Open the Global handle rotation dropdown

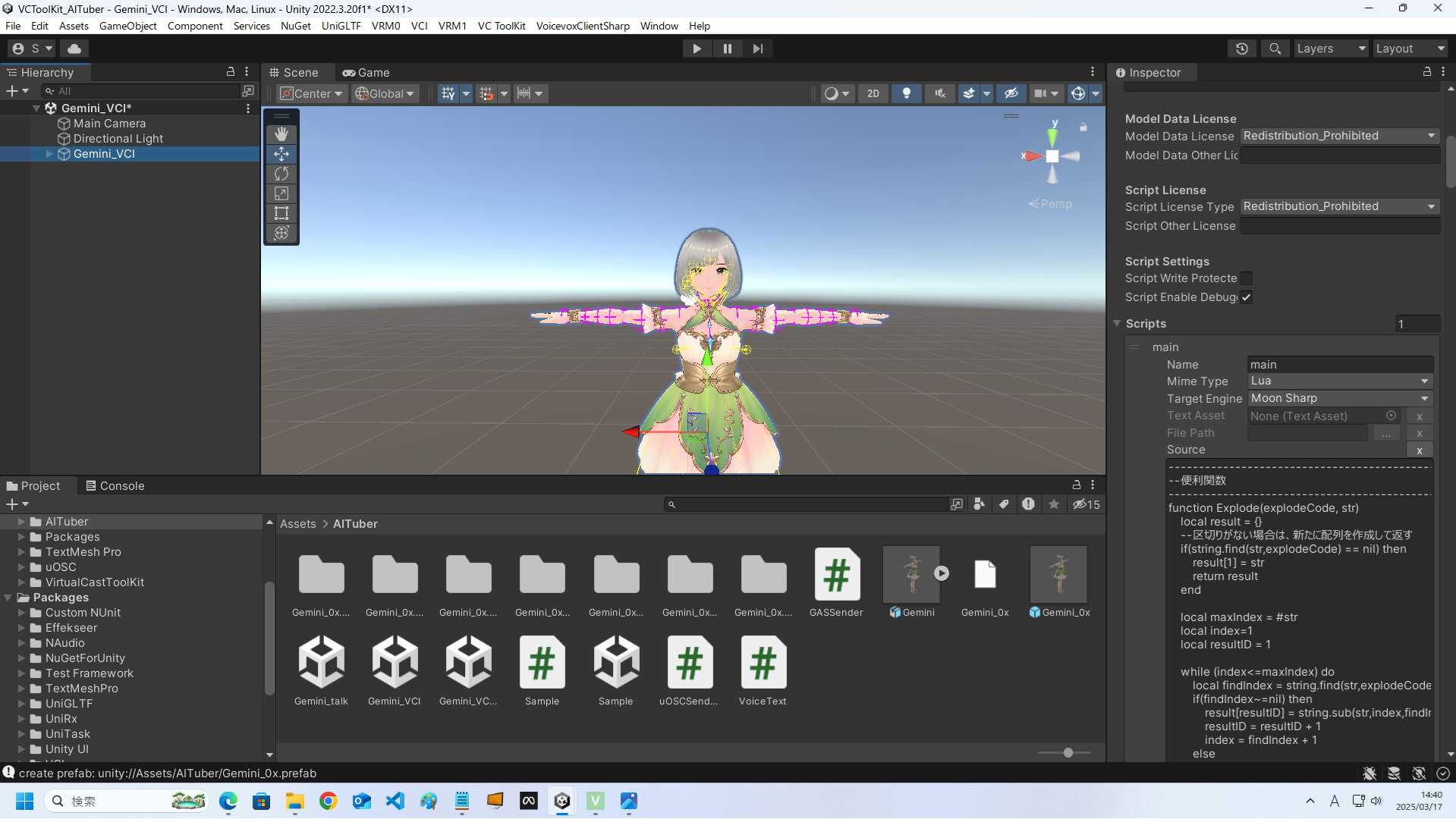click(x=385, y=93)
